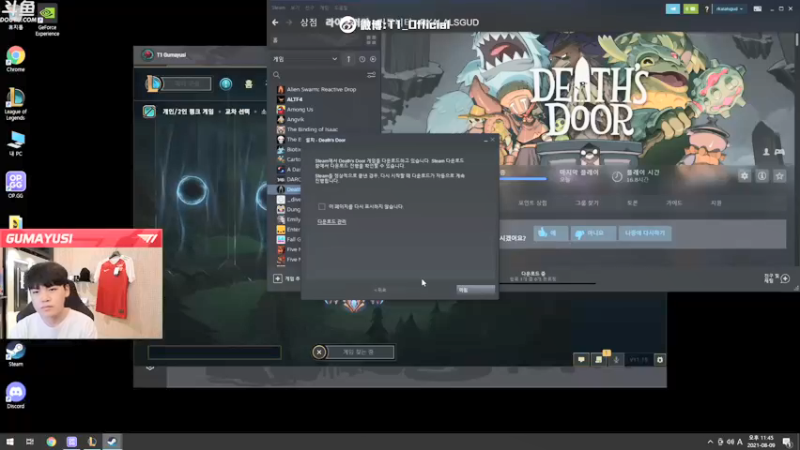Image resolution: width=800 pixels, height=450 pixels.
Task: Open friends and chat in Steam
Action: click(778, 279)
